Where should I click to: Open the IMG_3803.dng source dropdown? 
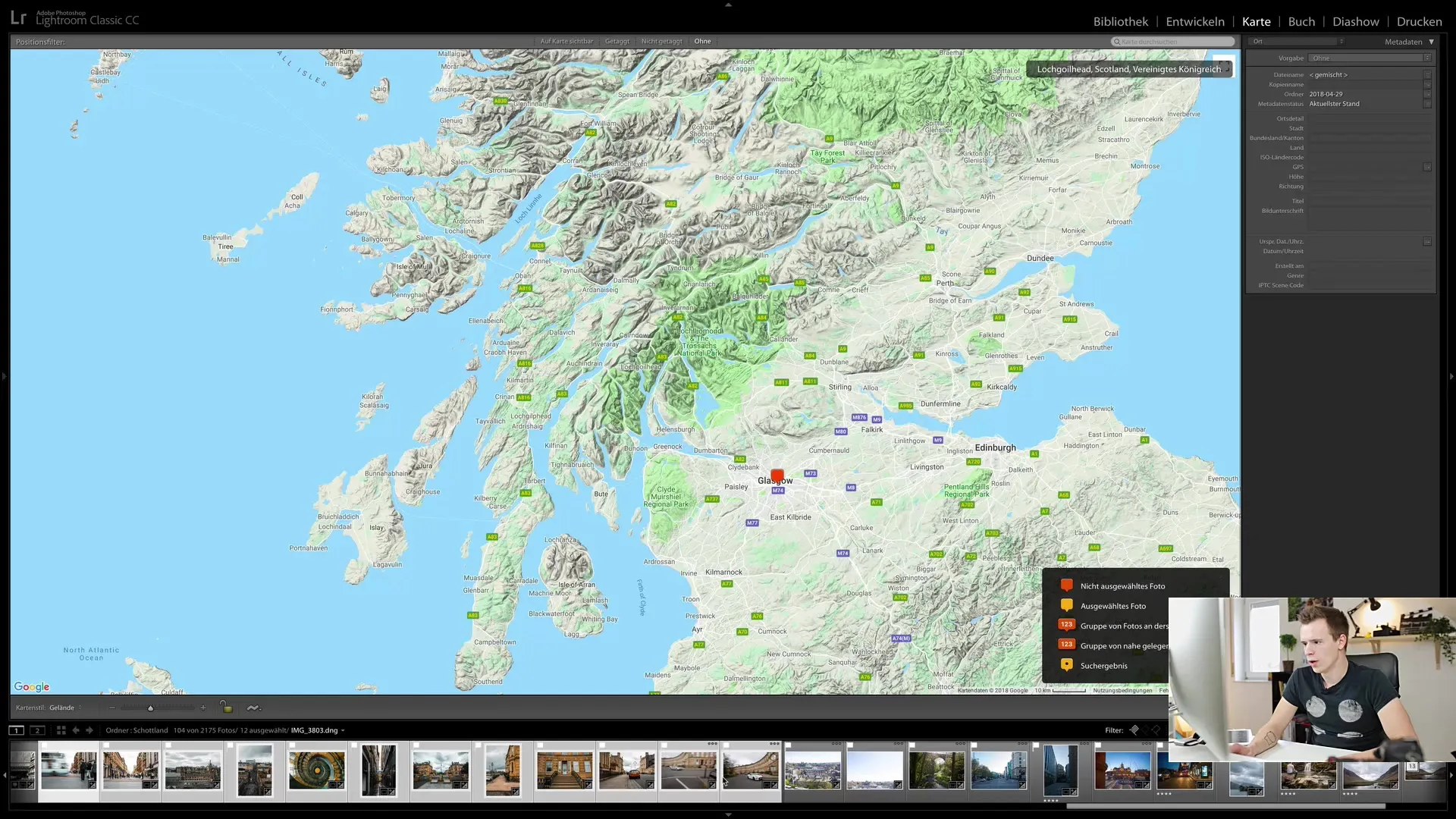(318, 730)
